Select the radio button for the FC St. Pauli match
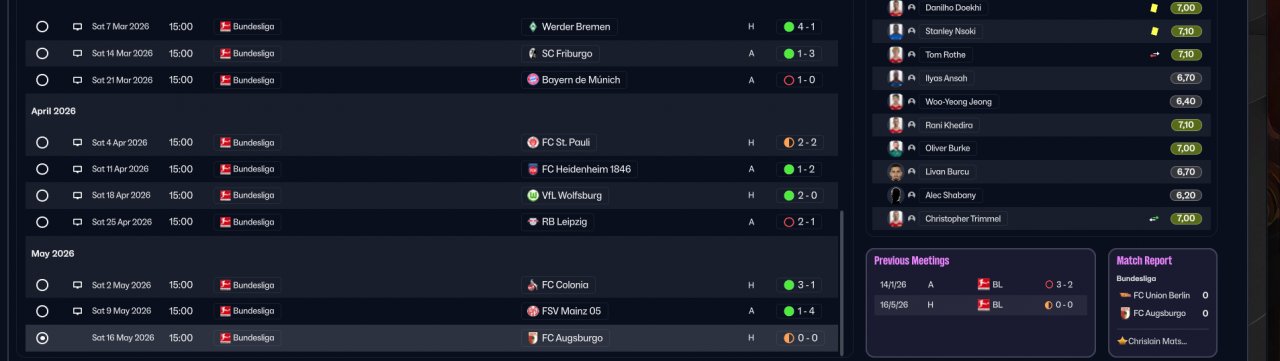 42,143
